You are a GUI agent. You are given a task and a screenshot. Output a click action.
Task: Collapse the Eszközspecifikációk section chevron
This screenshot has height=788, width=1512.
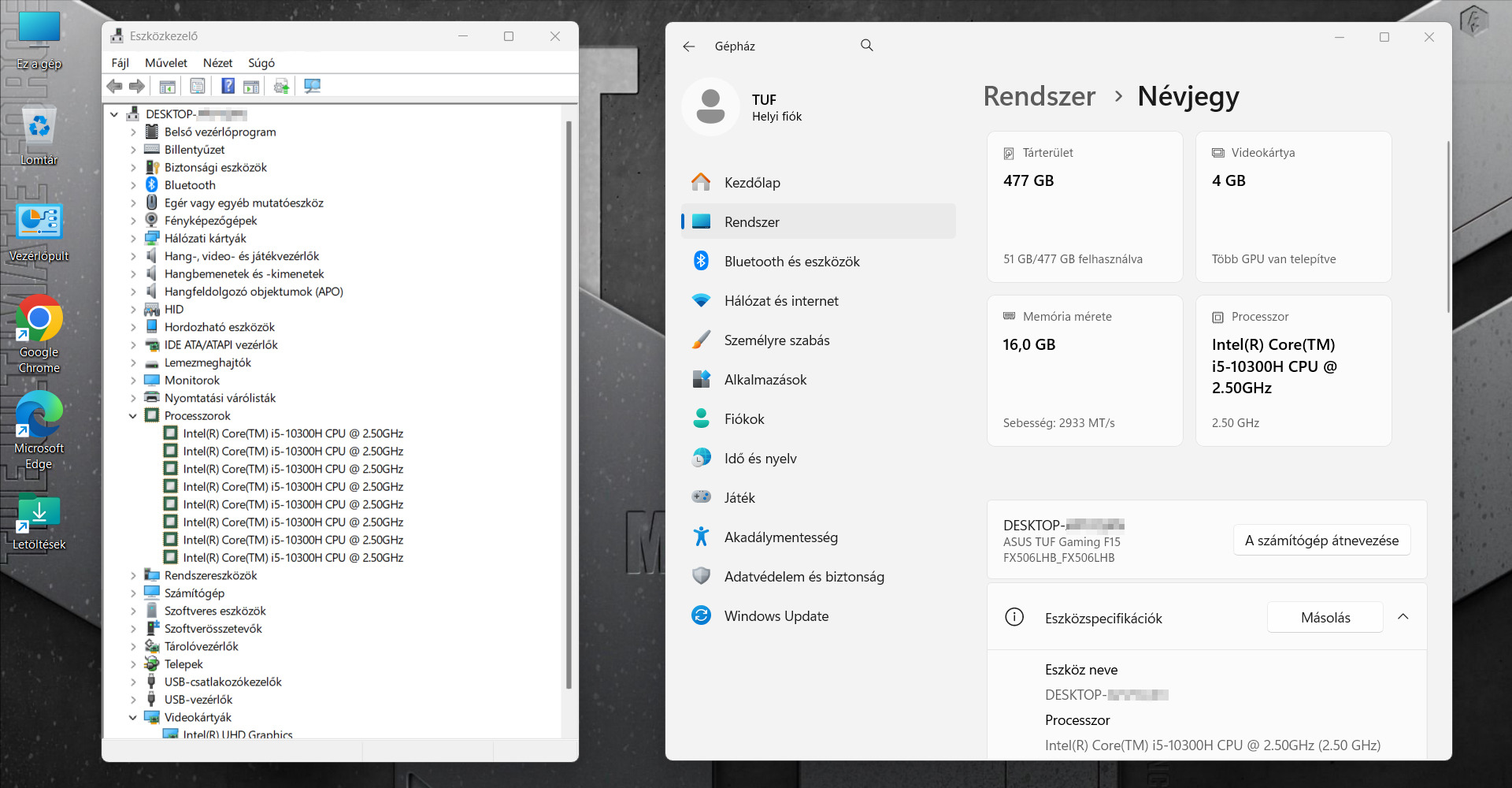pyautogui.click(x=1403, y=617)
